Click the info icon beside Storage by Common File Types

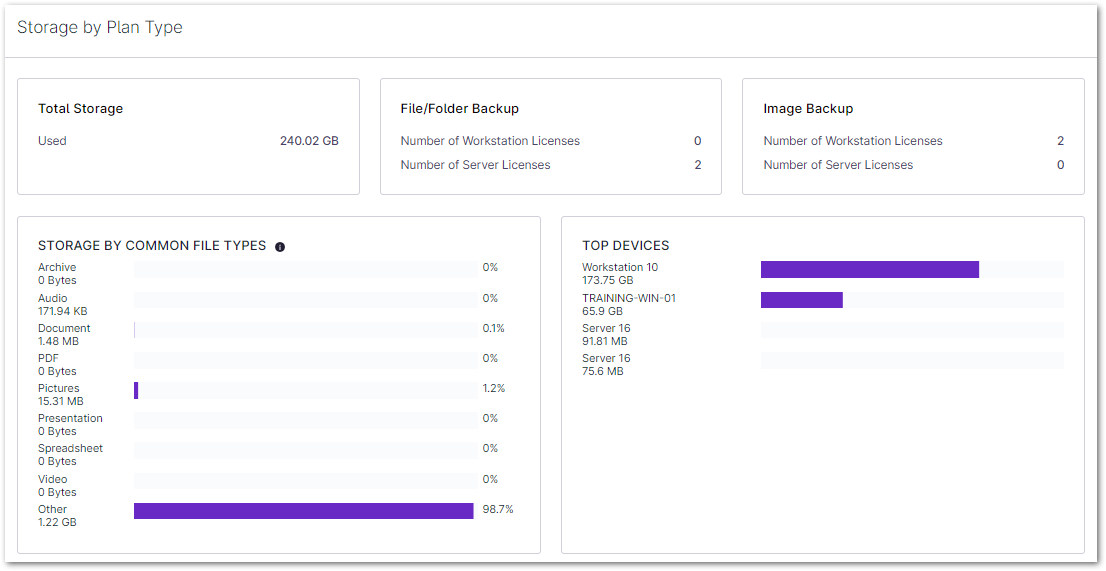click(x=280, y=246)
